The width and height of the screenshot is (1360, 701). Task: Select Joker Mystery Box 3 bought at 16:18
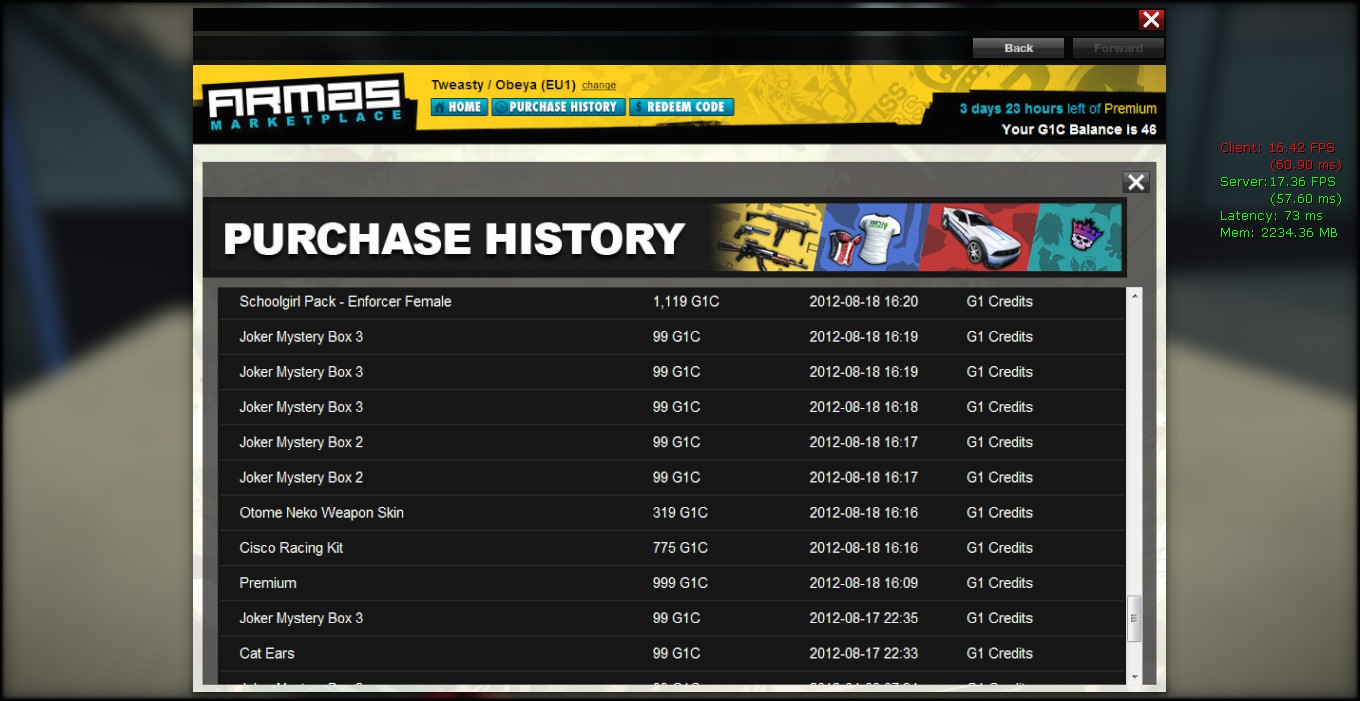301,407
